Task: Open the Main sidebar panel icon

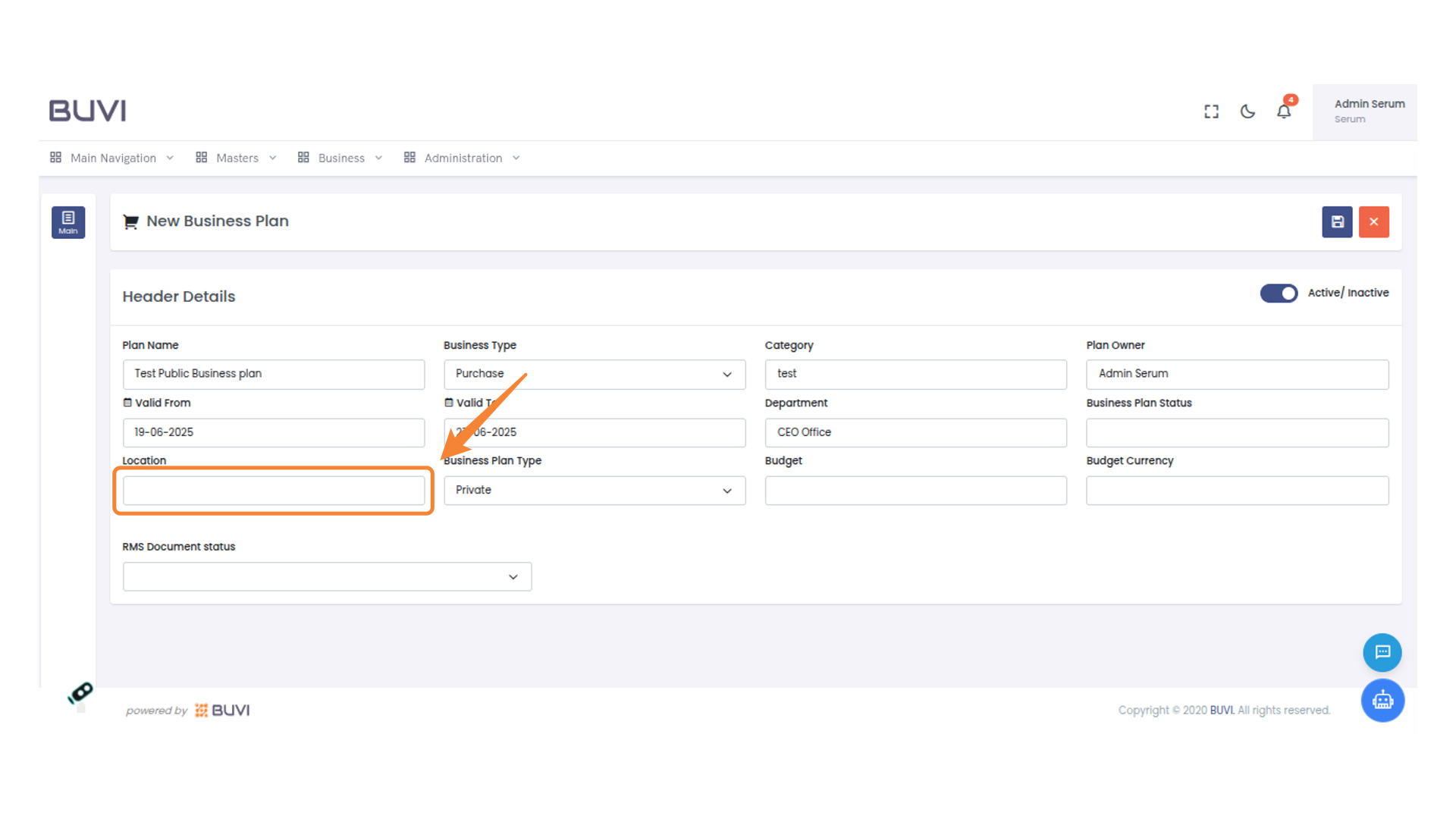Action: [68, 222]
